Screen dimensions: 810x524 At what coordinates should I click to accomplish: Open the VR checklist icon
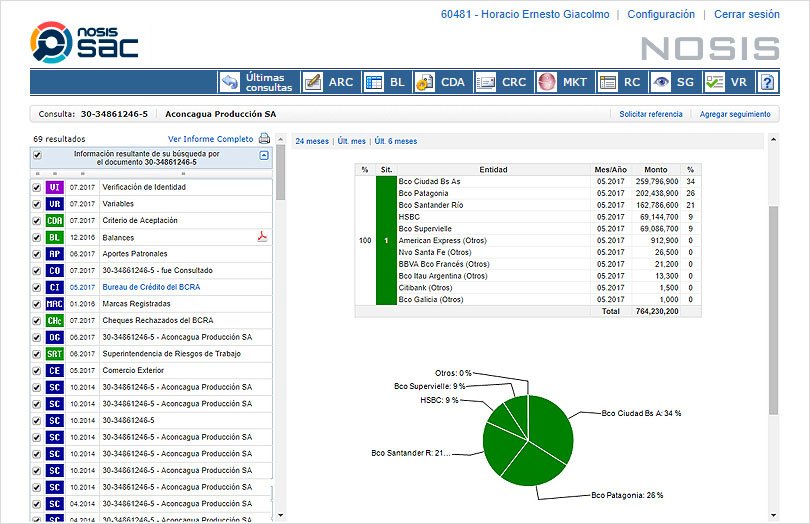pyautogui.click(x=714, y=82)
